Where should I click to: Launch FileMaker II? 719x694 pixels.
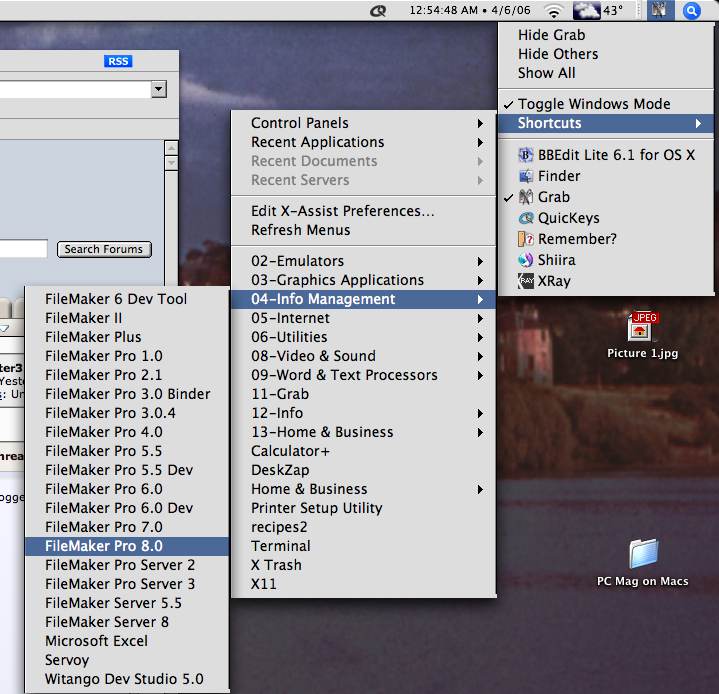click(127, 318)
